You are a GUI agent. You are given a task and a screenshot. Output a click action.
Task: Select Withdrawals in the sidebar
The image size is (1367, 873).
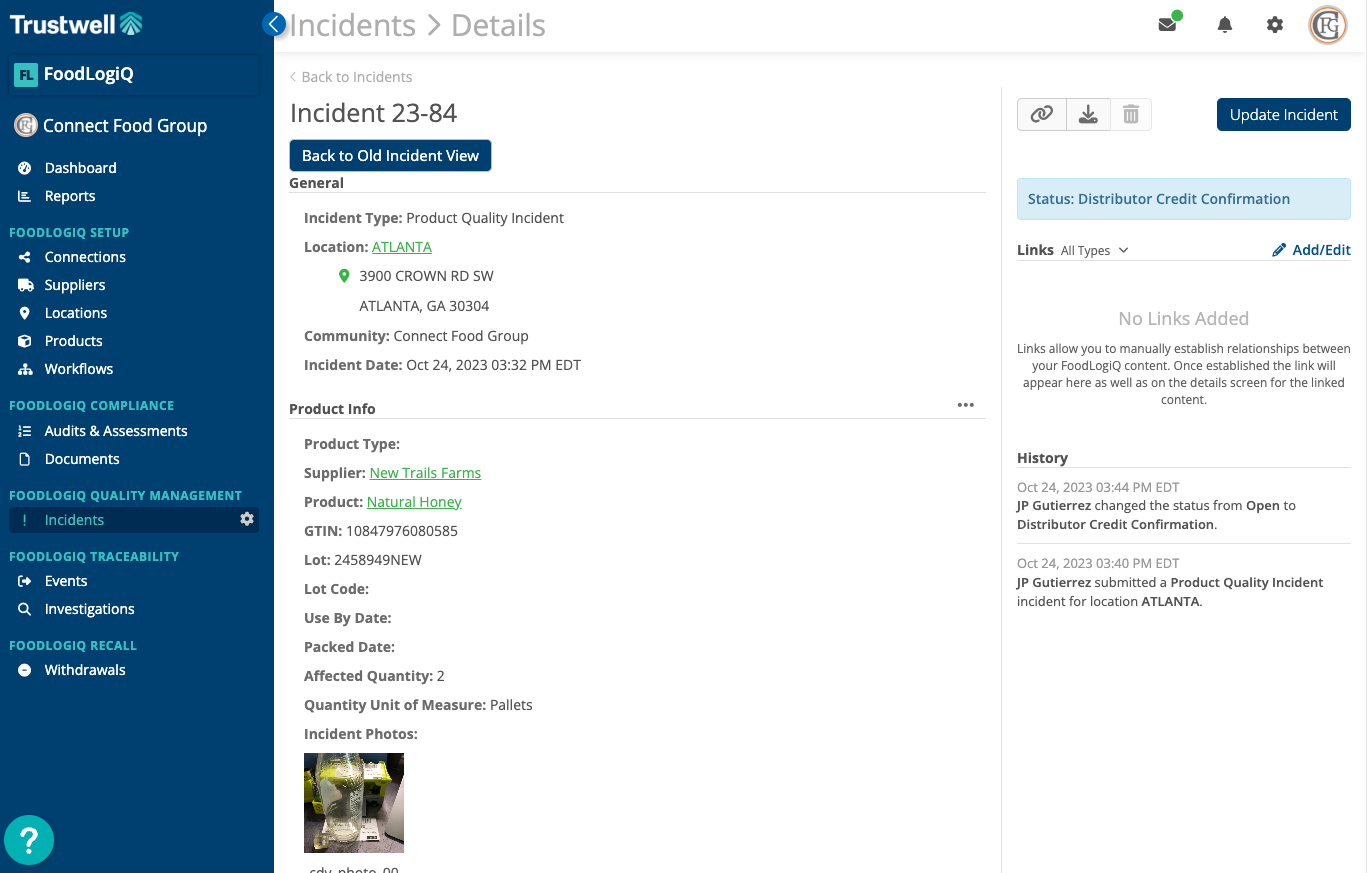(x=85, y=670)
